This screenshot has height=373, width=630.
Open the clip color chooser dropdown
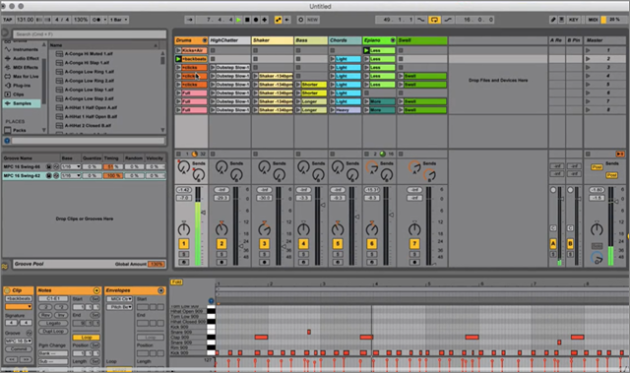[18, 307]
